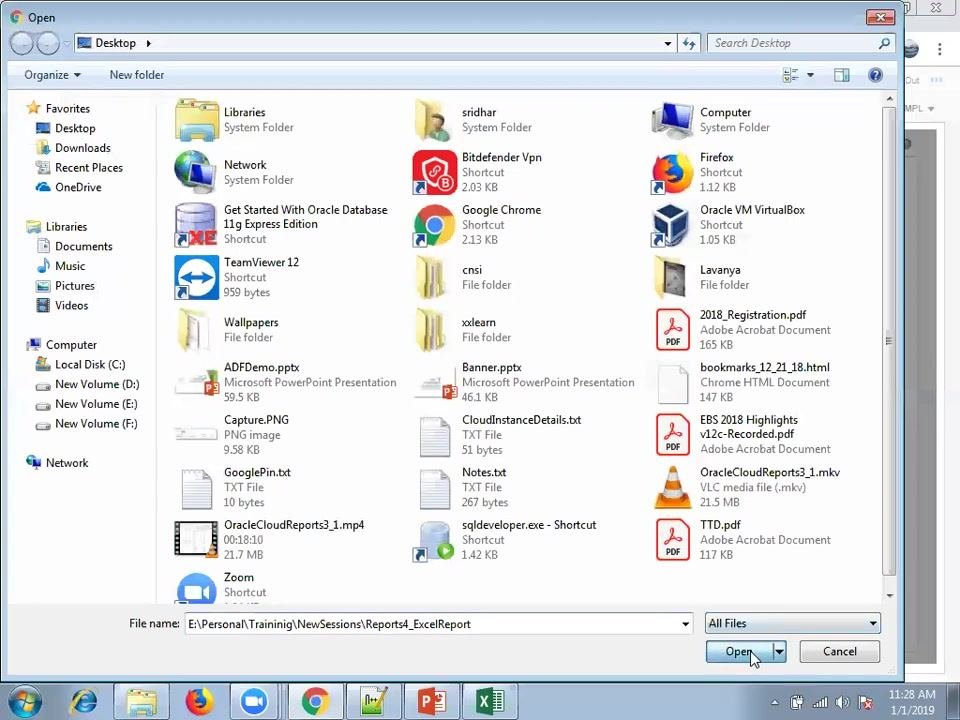The width and height of the screenshot is (960, 720).
Task: Select the TTD.pdf document icon
Action: [672, 540]
